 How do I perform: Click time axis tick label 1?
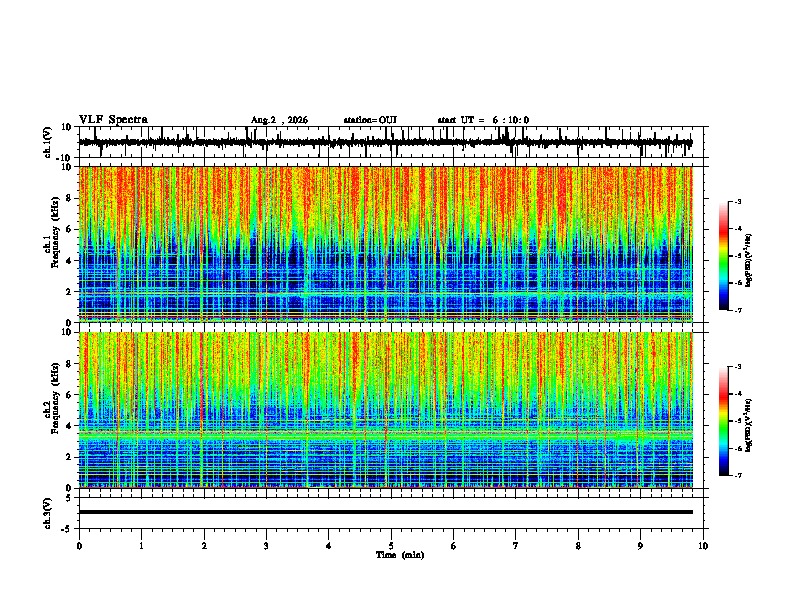point(141,546)
